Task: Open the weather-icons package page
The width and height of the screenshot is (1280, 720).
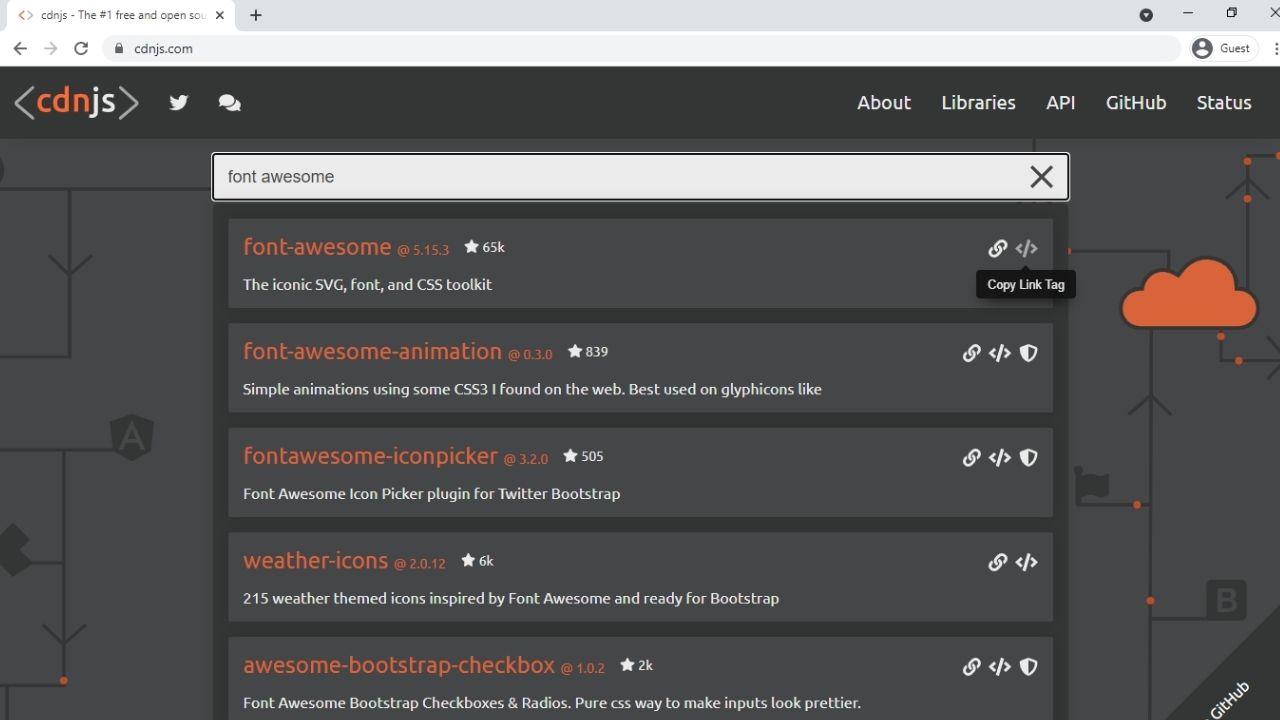Action: point(315,560)
